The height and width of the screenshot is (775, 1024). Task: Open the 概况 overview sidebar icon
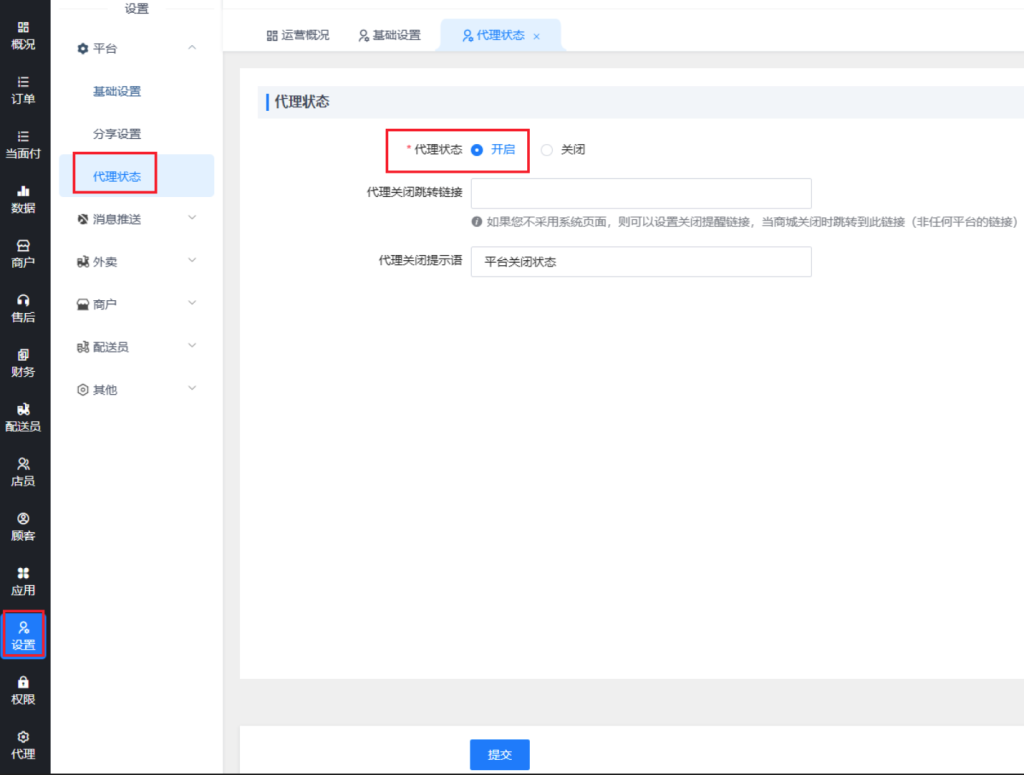[23, 36]
